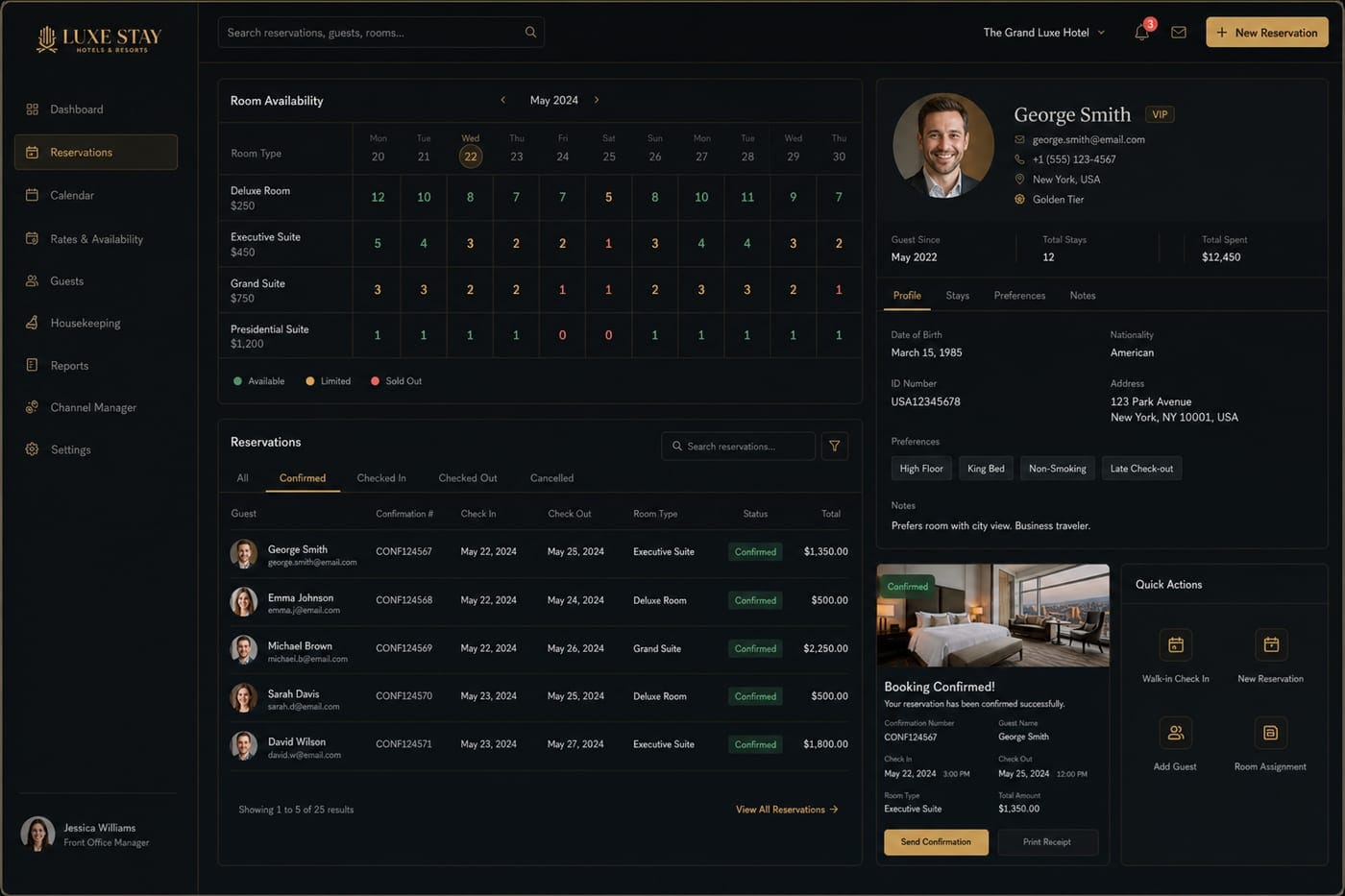The width and height of the screenshot is (1345, 896).
Task: Go to previous month in Room Availability
Action: [502, 100]
